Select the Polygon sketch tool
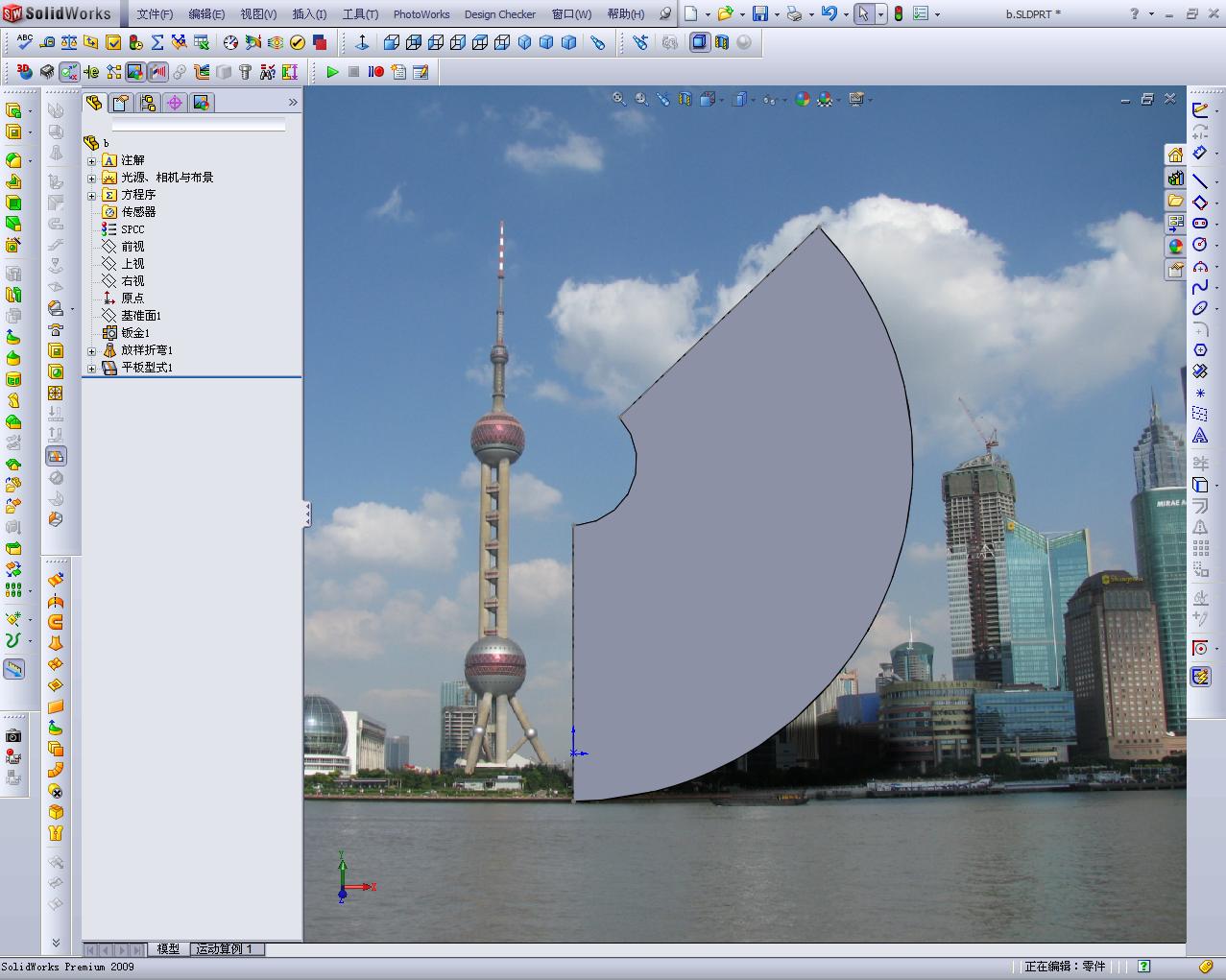Viewport: 1226px width, 980px height. coord(1200,350)
